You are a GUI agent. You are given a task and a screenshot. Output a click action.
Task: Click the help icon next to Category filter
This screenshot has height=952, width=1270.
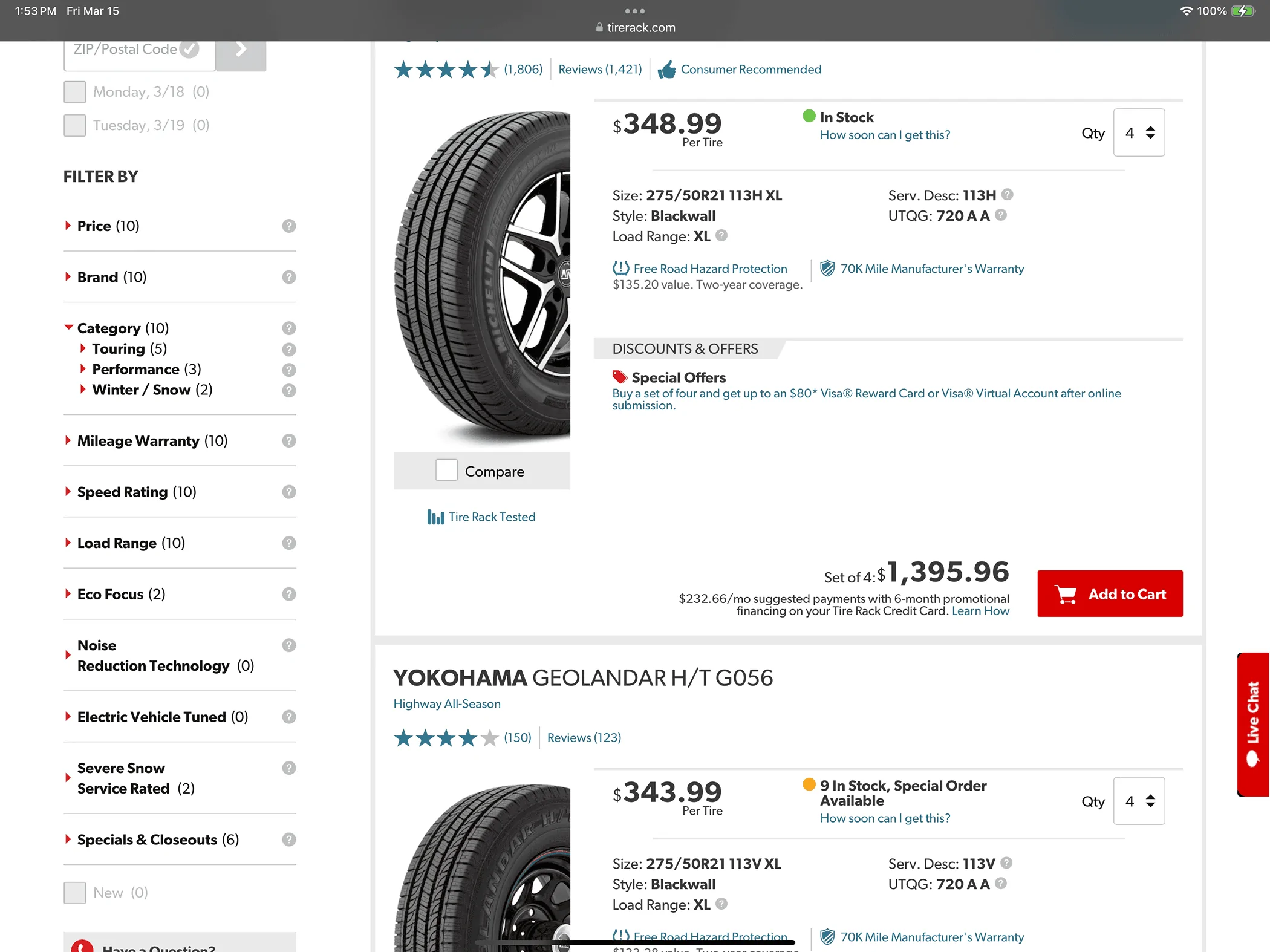click(x=289, y=328)
